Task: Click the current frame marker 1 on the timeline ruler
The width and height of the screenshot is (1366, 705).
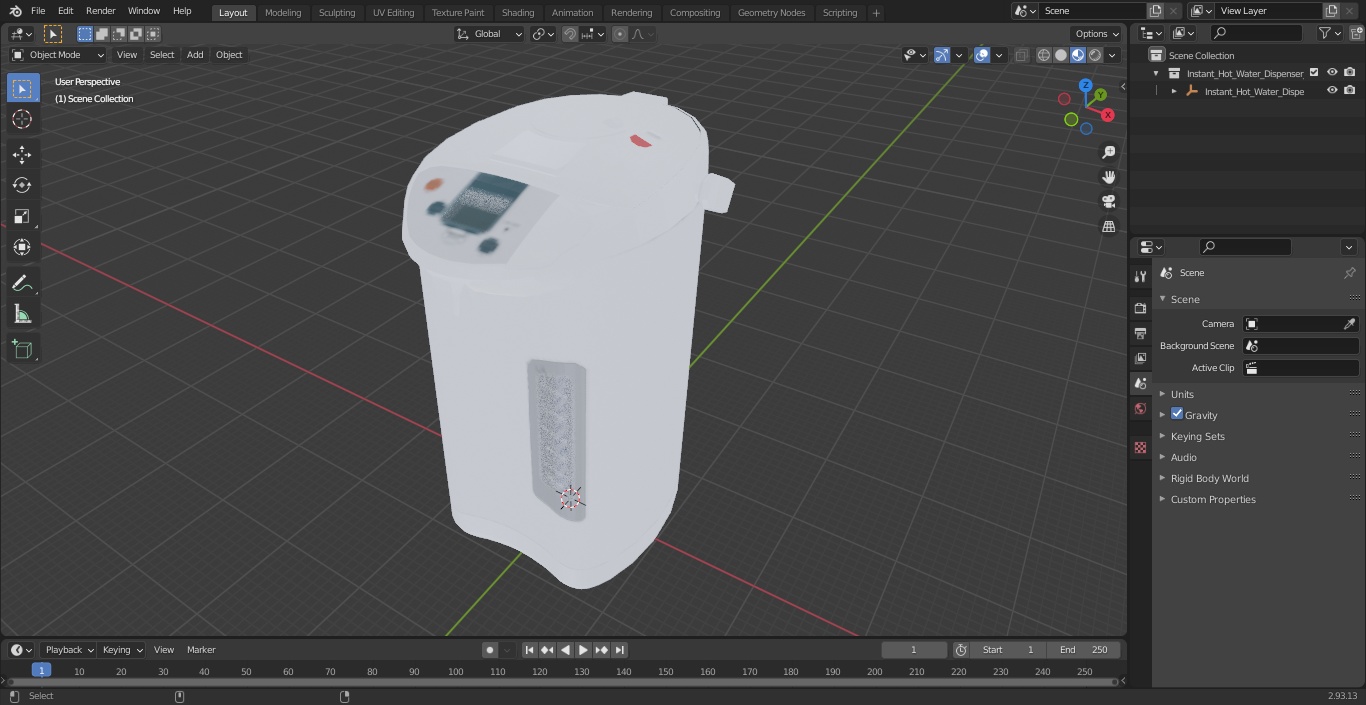Action: (x=41, y=671)
